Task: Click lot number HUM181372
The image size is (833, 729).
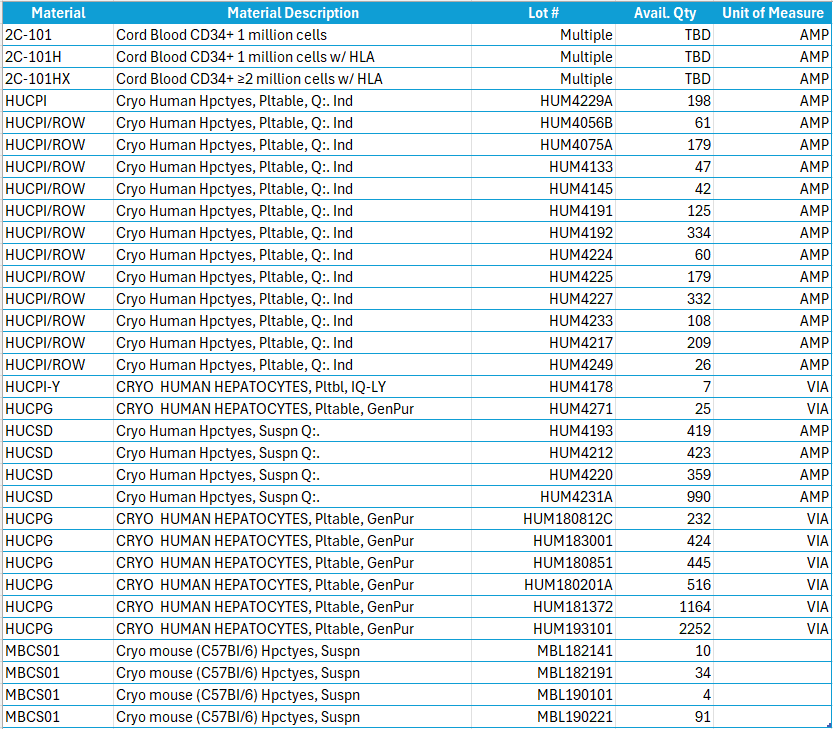Action: click(573, 607)
